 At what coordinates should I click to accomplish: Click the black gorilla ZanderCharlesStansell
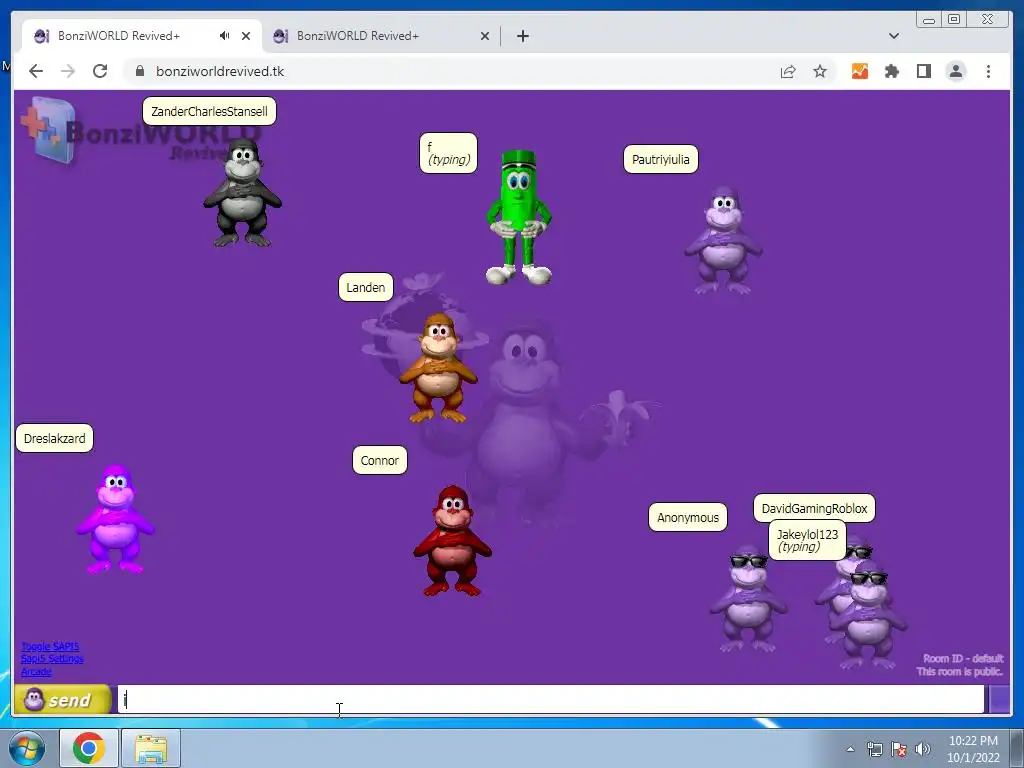point(242,193)
